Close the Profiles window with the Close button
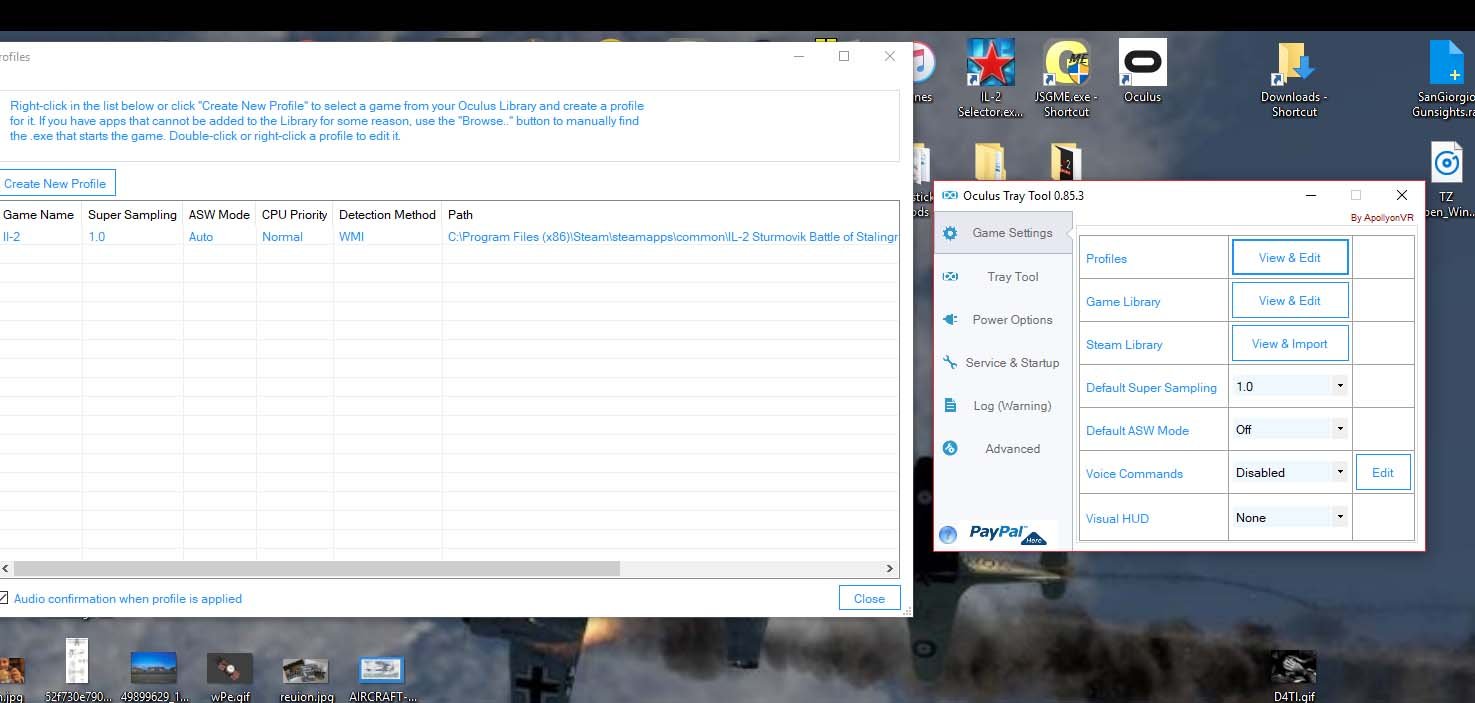The image size is (1475, 703). (869, 598)
